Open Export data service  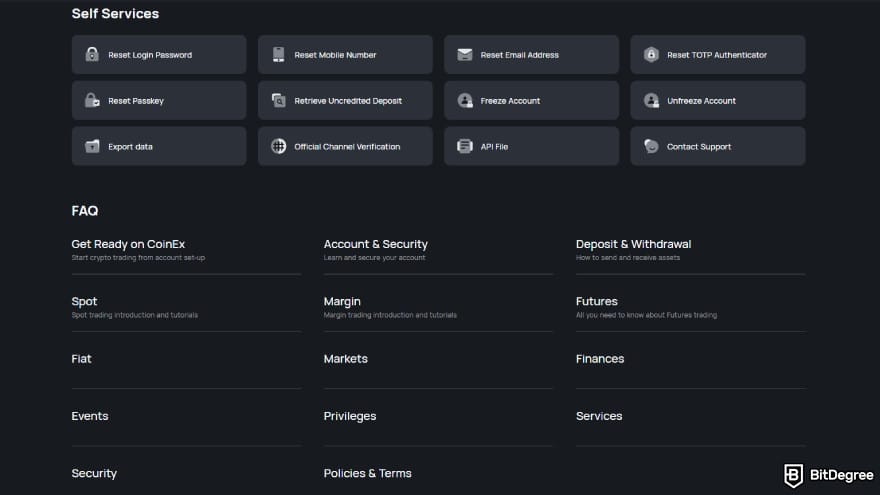[x=159, y=146]
